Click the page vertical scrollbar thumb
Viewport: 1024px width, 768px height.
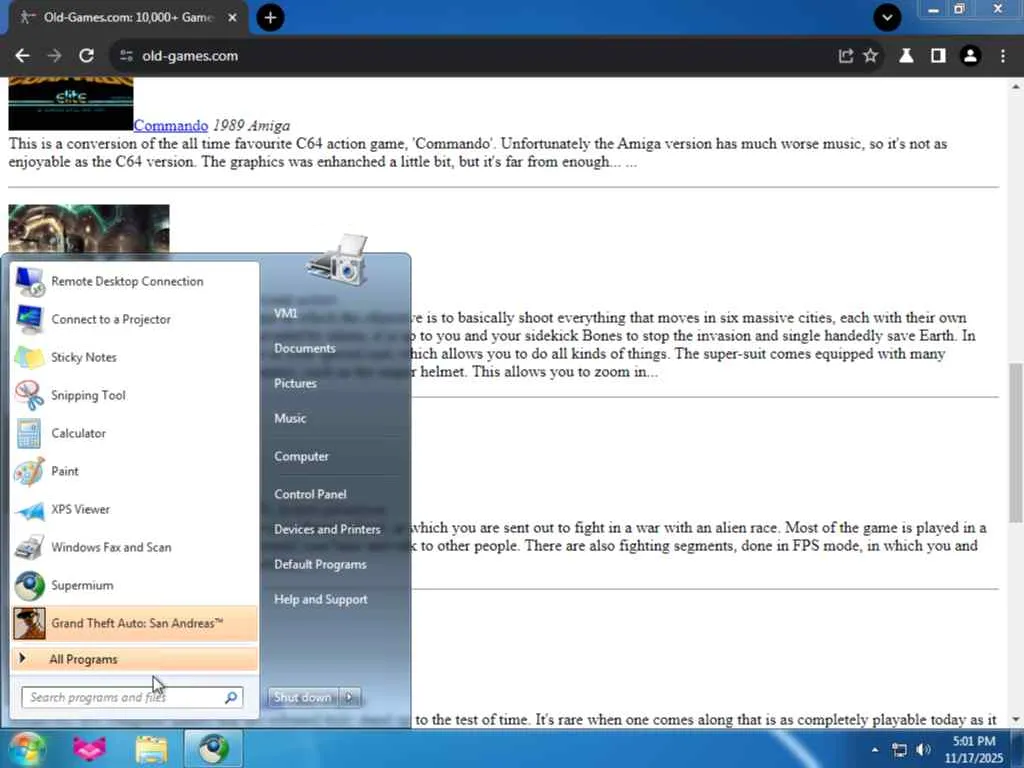tap(1016, 442)
